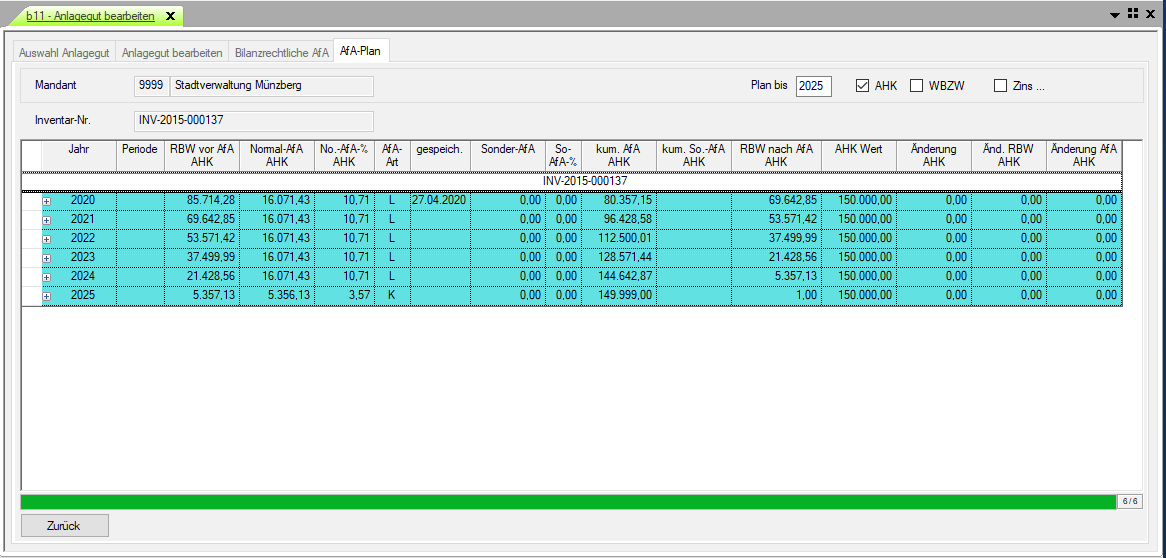Expand the 2021 year row
This screenshot has width=1166, height=558.
pyautogui.click(x=47, y=220)
